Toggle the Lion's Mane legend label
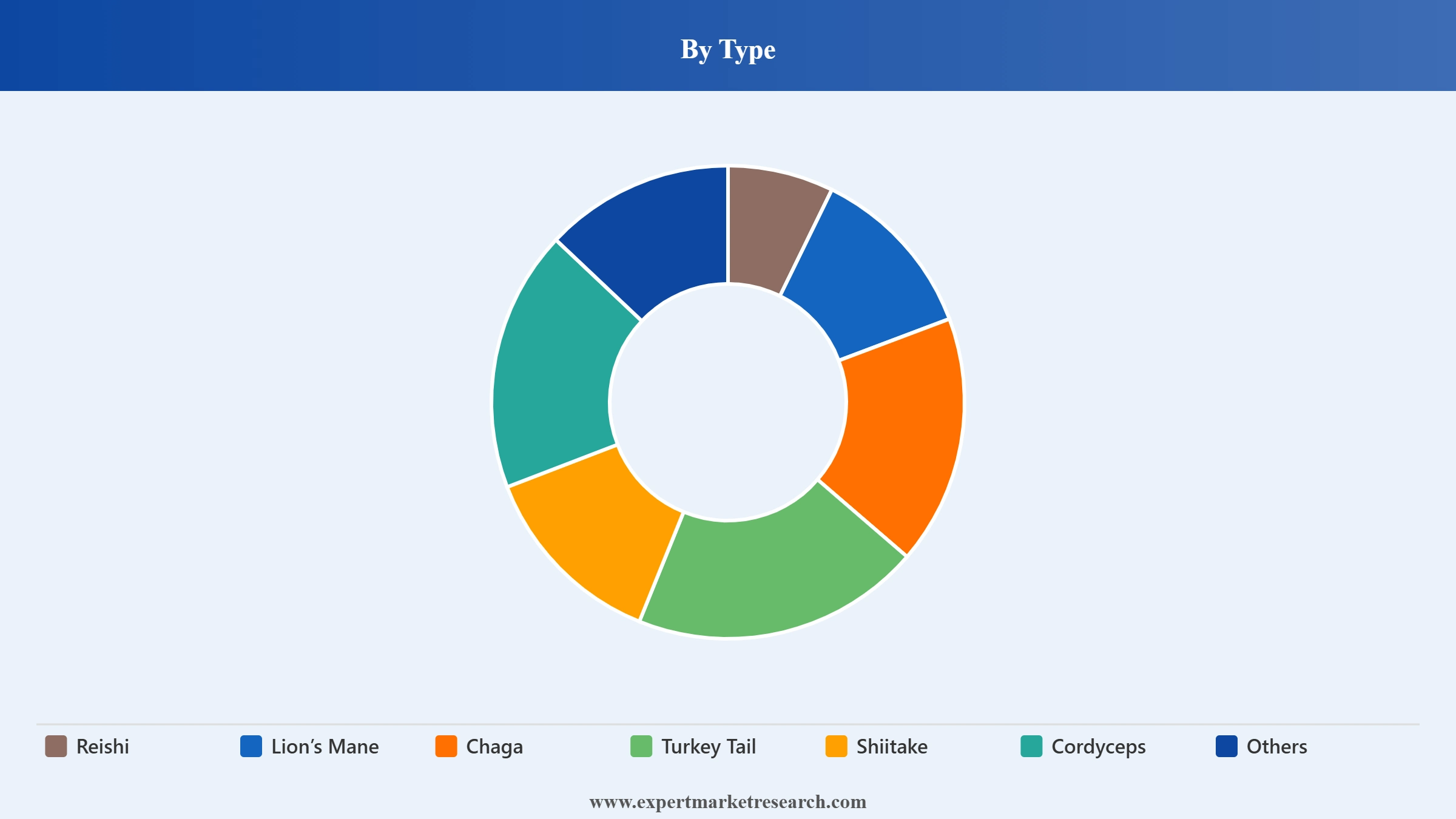The height and width of the screenshot is (819, 1456). tap(325, 746)
